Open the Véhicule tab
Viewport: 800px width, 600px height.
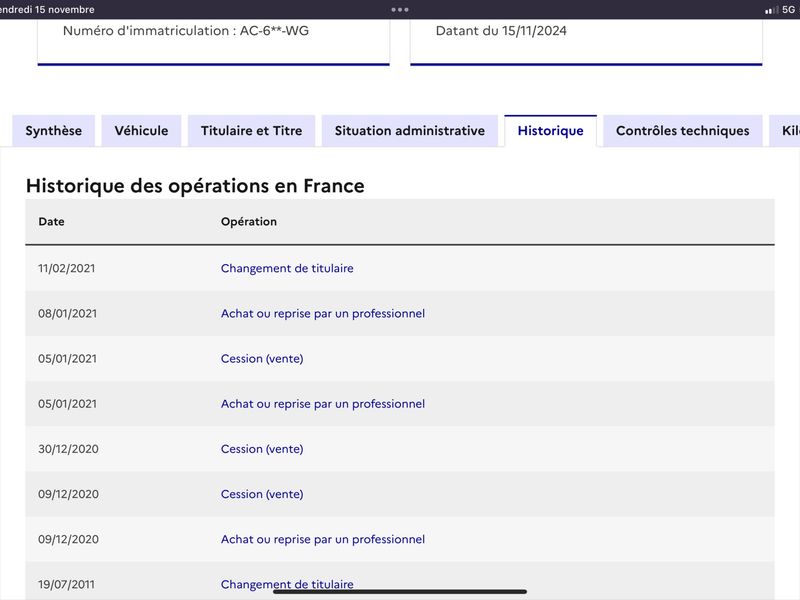pyautogui.click(x=141, y=131)
